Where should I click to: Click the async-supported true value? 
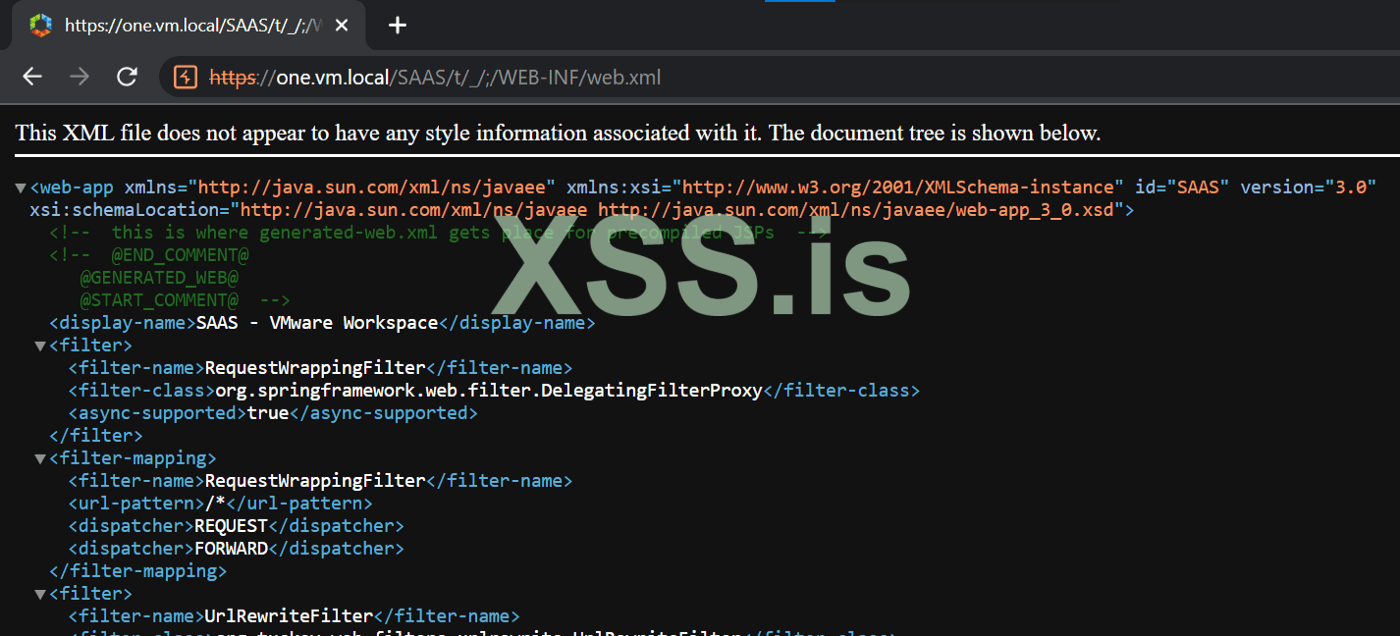[267, 413]
